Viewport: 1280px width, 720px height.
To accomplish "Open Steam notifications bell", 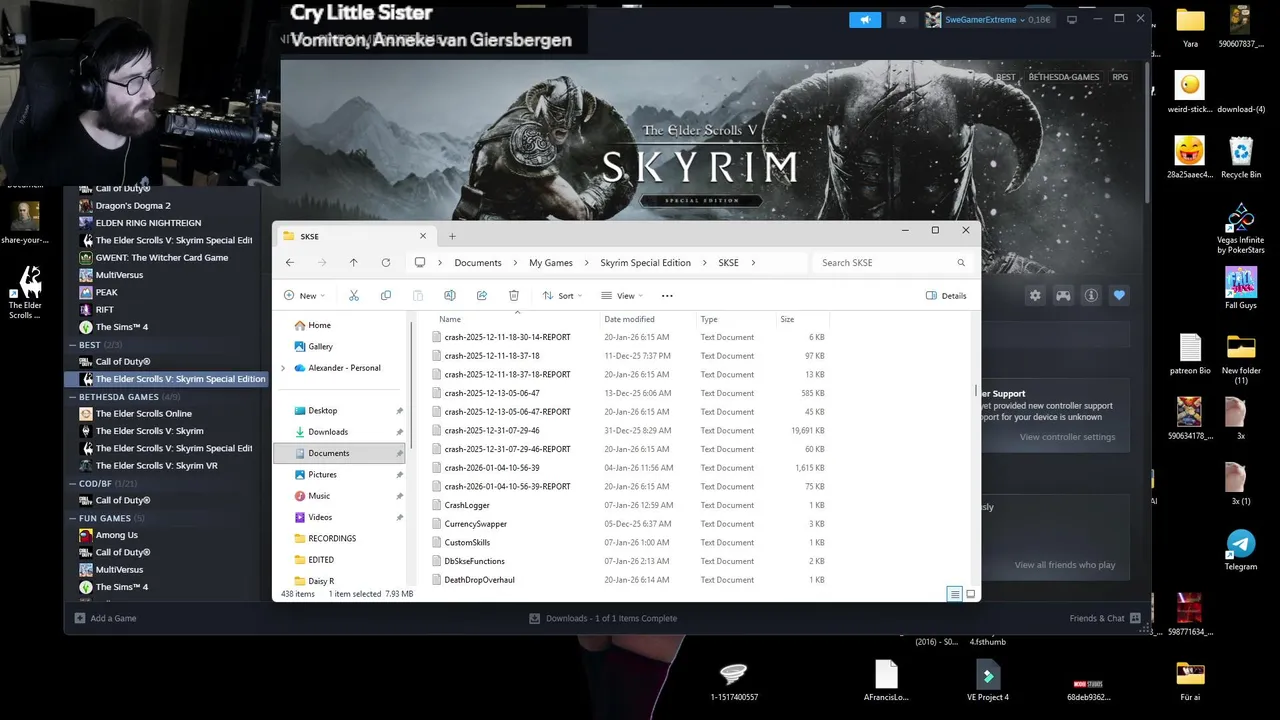I will pyautogui.click(x=902, y=19).
